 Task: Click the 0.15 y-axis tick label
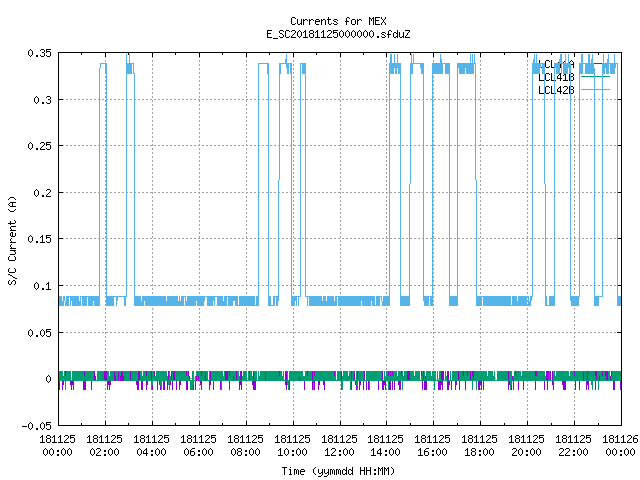point(40,239)
